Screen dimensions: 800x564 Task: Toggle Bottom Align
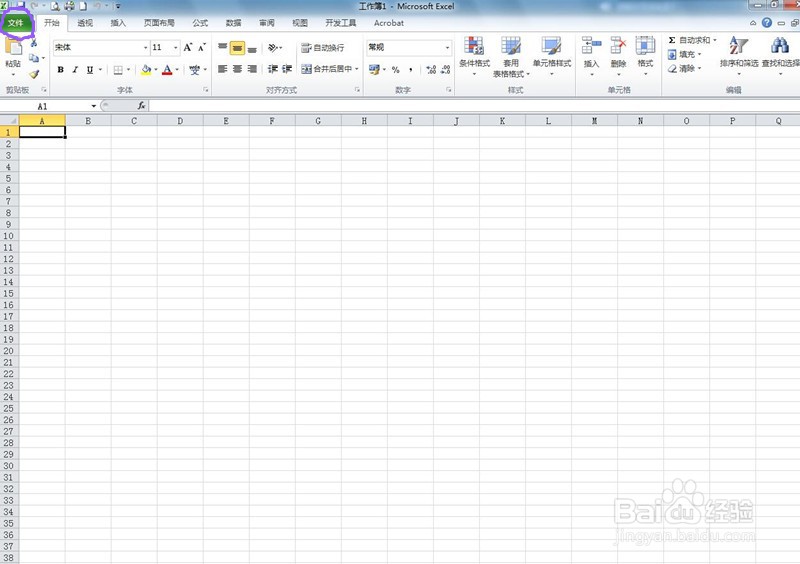click(x=252, y=48)
